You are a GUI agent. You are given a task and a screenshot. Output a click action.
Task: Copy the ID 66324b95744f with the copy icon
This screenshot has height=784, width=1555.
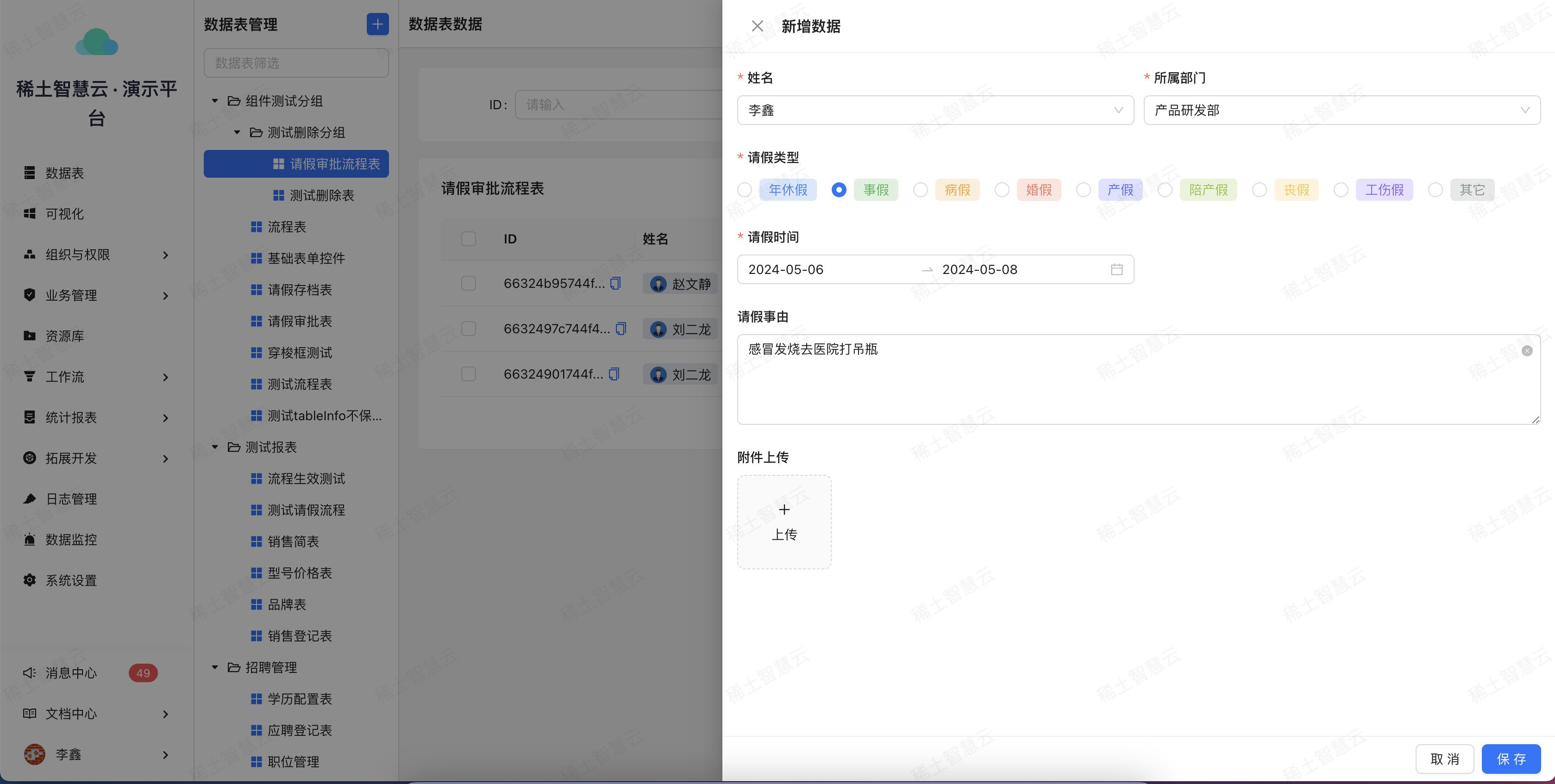(615, 283)
